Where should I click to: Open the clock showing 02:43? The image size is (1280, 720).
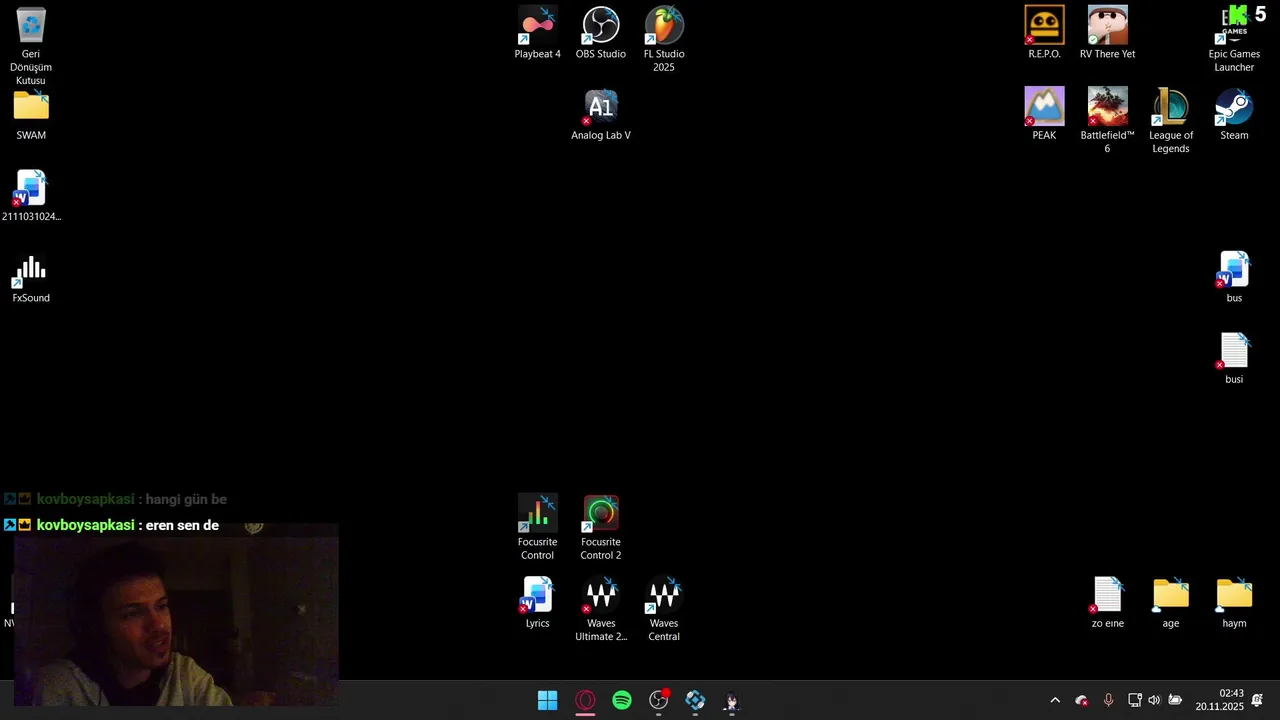pyautogui.click(x=1219, y=700)
